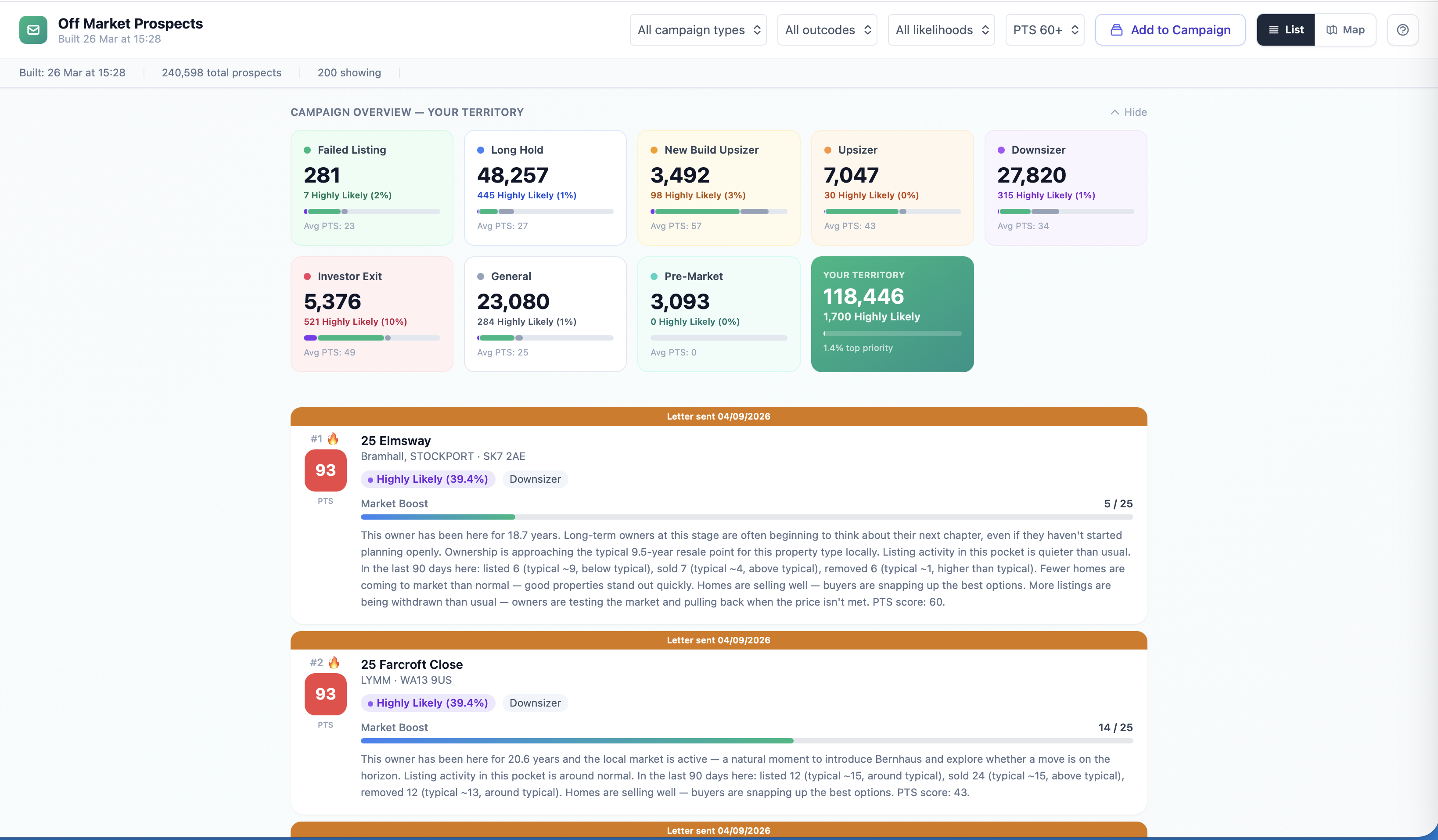Open the 25 Farcroft Close prospect title

(x=411, y=664)
